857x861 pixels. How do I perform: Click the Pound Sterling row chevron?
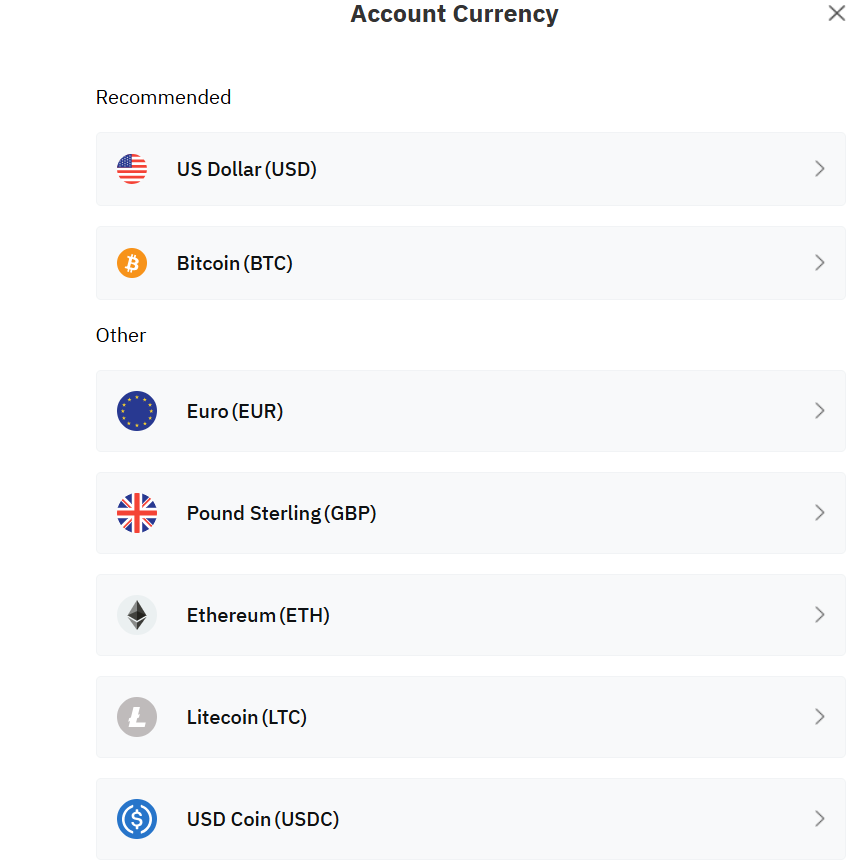[x=820, y=513]
